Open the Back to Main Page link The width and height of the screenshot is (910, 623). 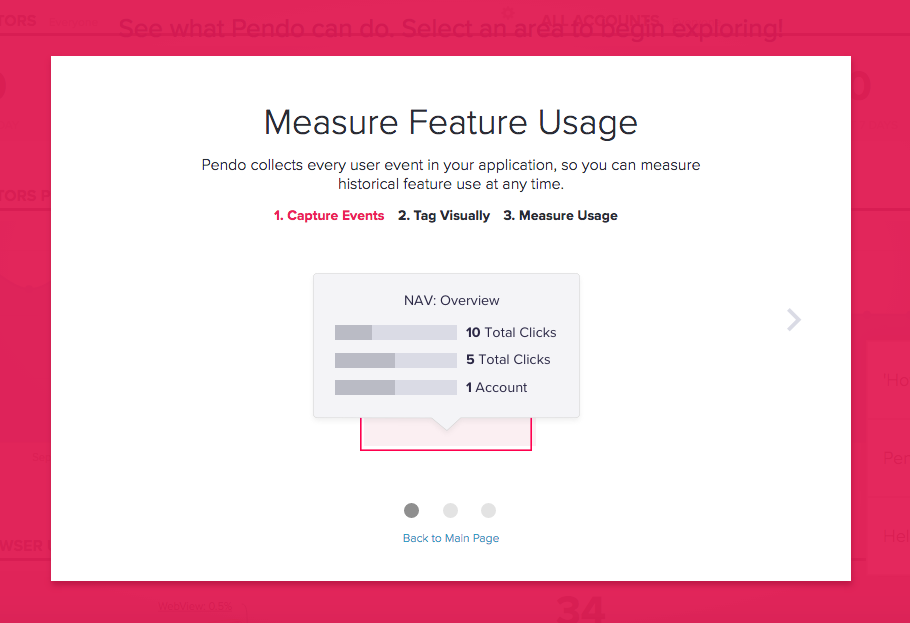tap(451, 538)
